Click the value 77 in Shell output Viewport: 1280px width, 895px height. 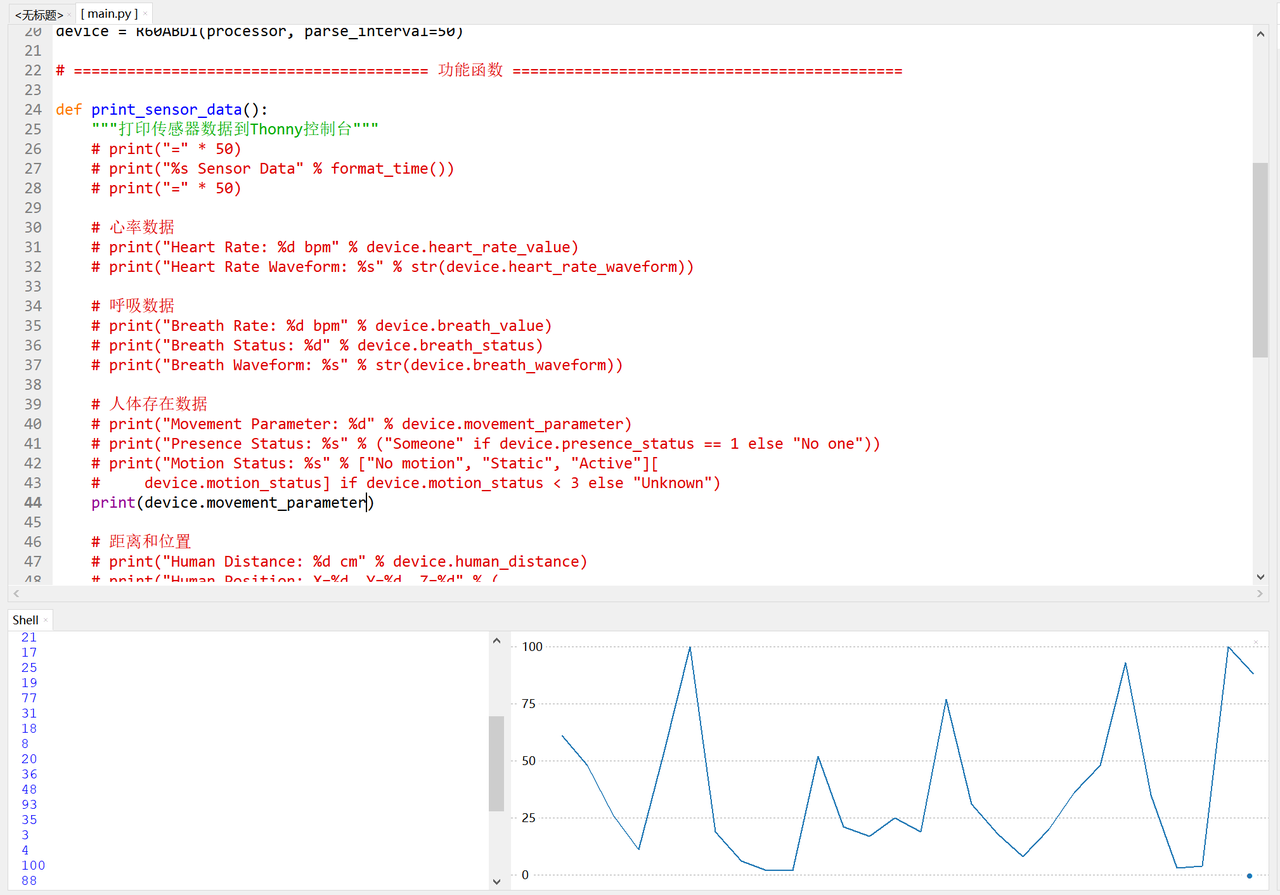29,698
